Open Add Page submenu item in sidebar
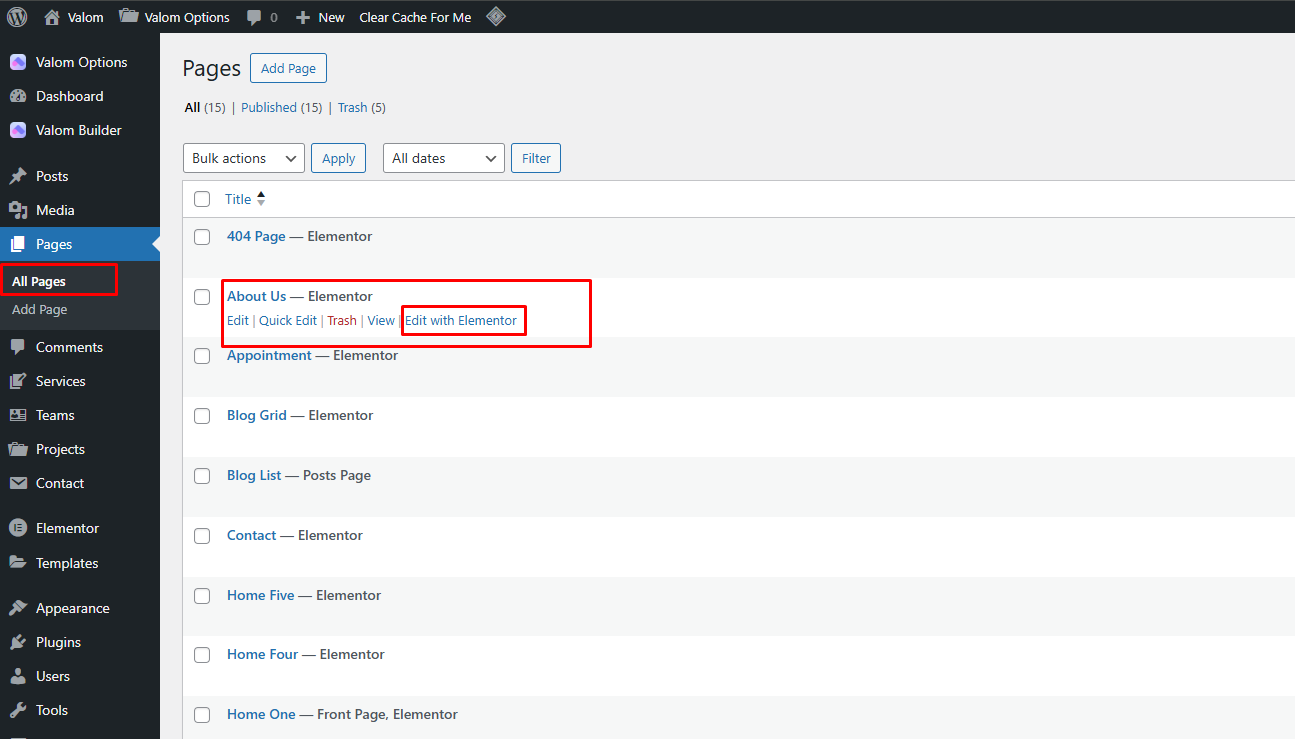The height and width of the screenshot is (739, 1295). [40, 310]
